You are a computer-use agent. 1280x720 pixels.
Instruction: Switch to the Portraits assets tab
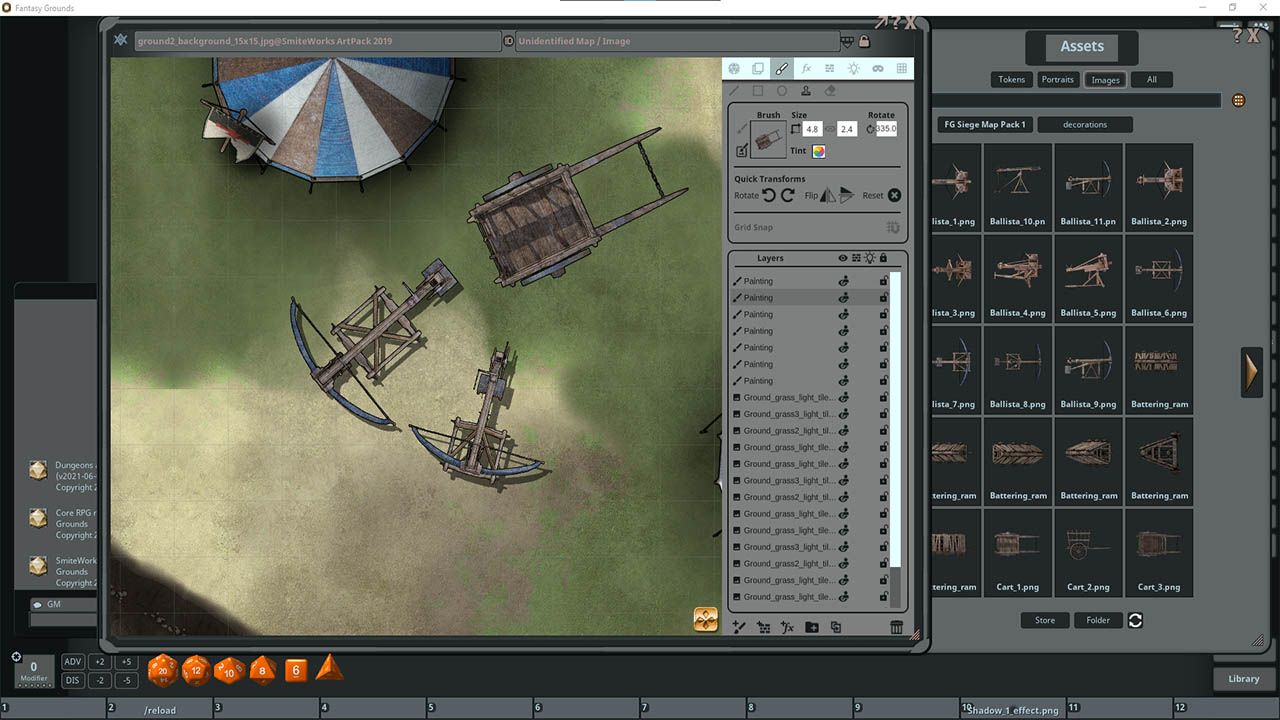[x=1057, y=79]
